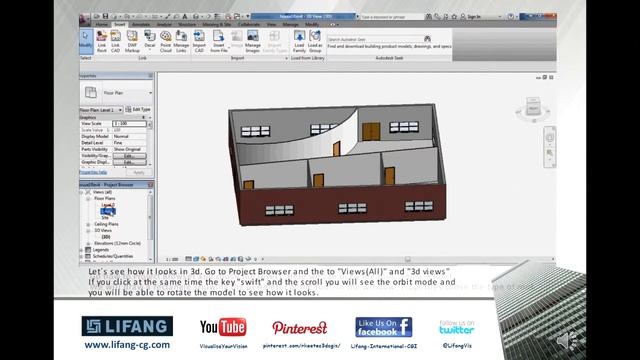Click the favorites star icon in title bar
The image size is (640, 360).
[454, 17]
